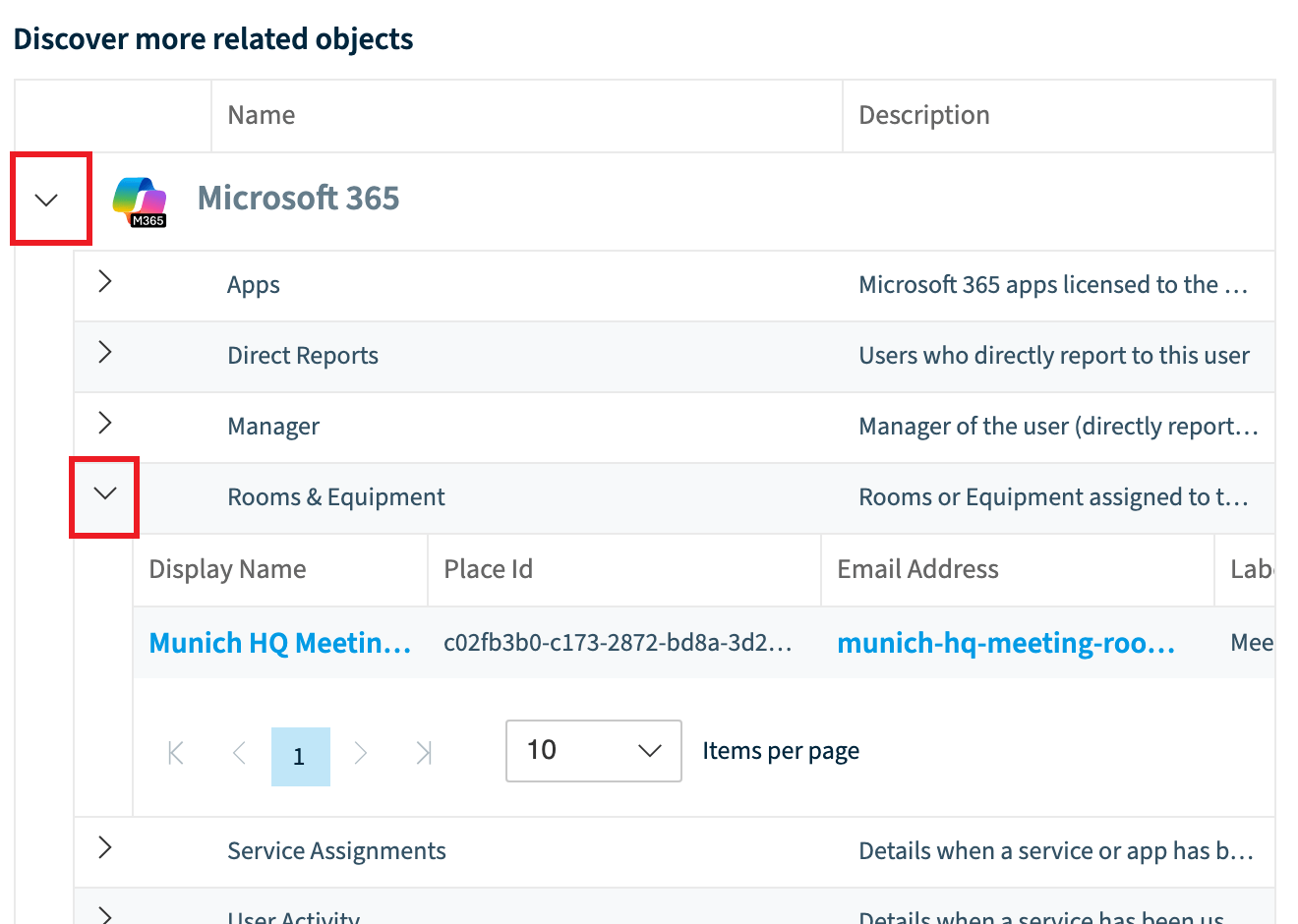Go to last page of pagination

pyautogui.click(x=424, y=754)
